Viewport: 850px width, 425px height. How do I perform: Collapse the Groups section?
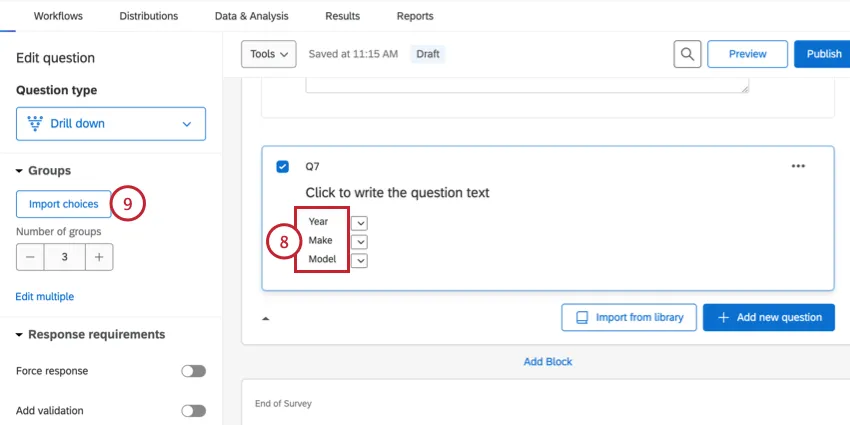[19, 171]
